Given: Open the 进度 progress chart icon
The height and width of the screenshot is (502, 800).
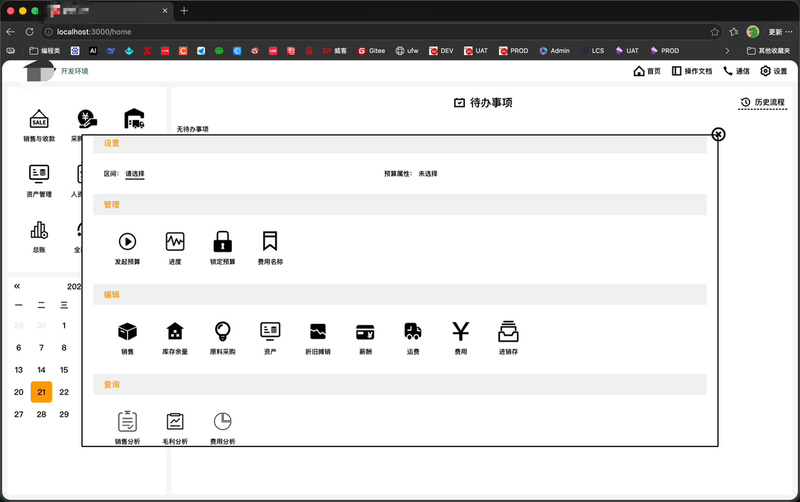Looking at the screenshot, I should coord(175,242).
